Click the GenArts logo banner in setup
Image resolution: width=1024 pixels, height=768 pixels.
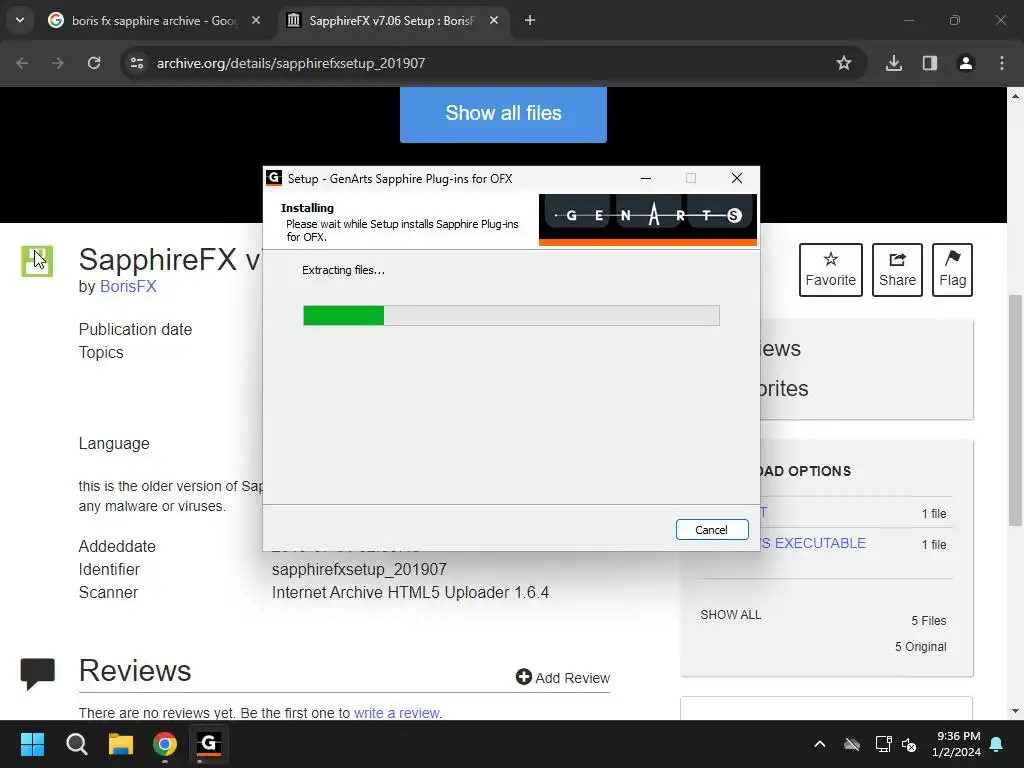click(x=648, y=220)
